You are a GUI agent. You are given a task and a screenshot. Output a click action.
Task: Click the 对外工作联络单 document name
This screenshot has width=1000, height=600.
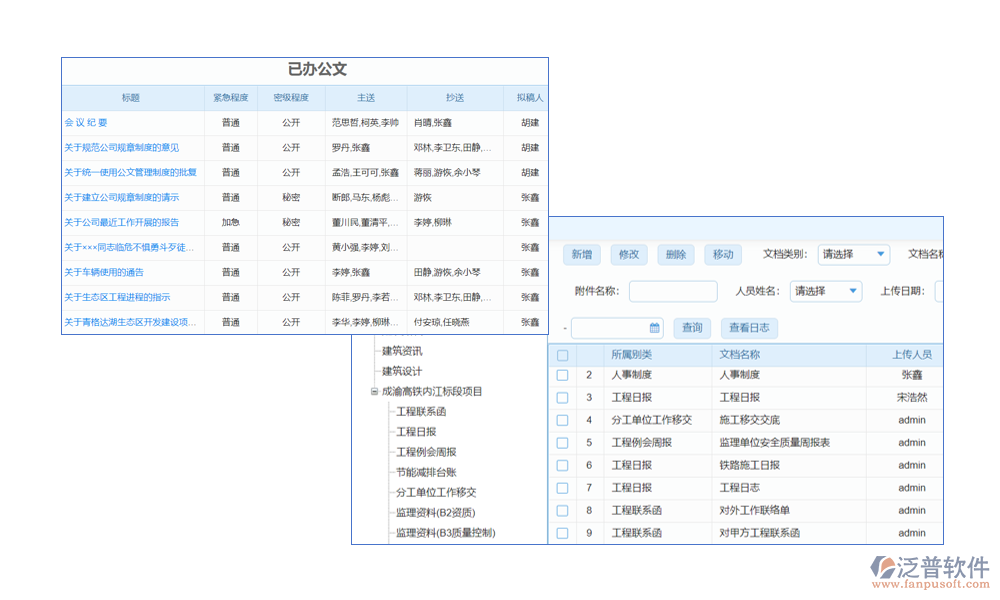(x=754, y=511)
